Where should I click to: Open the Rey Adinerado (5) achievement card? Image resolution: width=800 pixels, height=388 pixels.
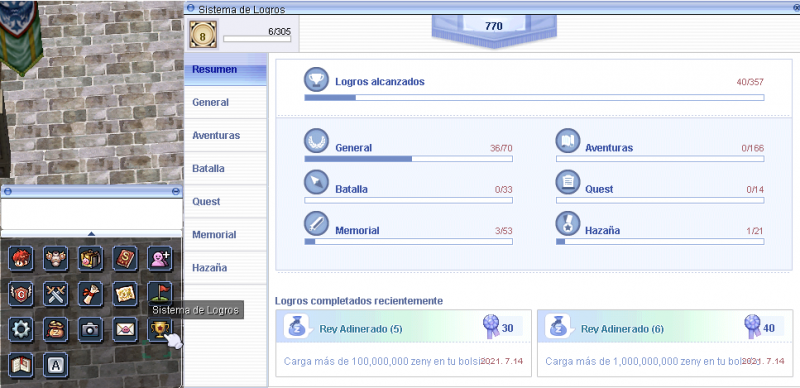click(403, 343)
